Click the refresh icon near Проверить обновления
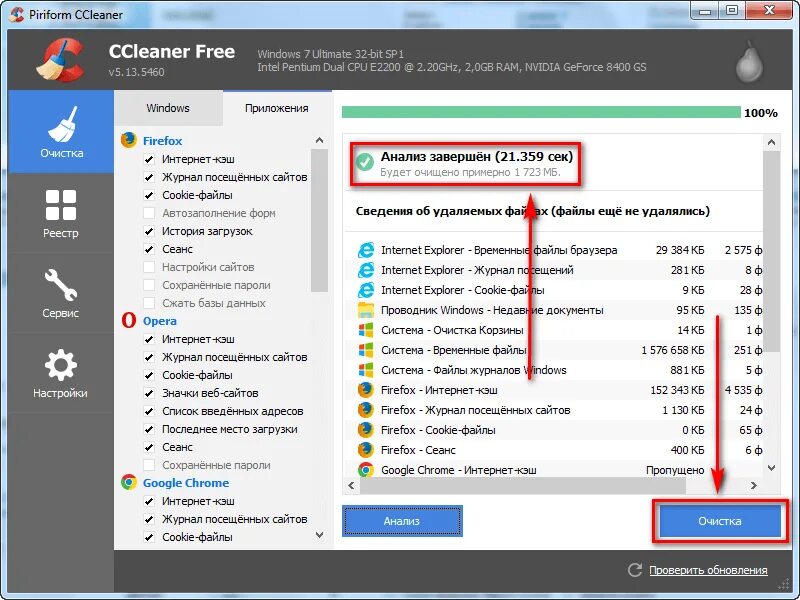This screenshot has width=800, height=600. (x=635, y=570)
